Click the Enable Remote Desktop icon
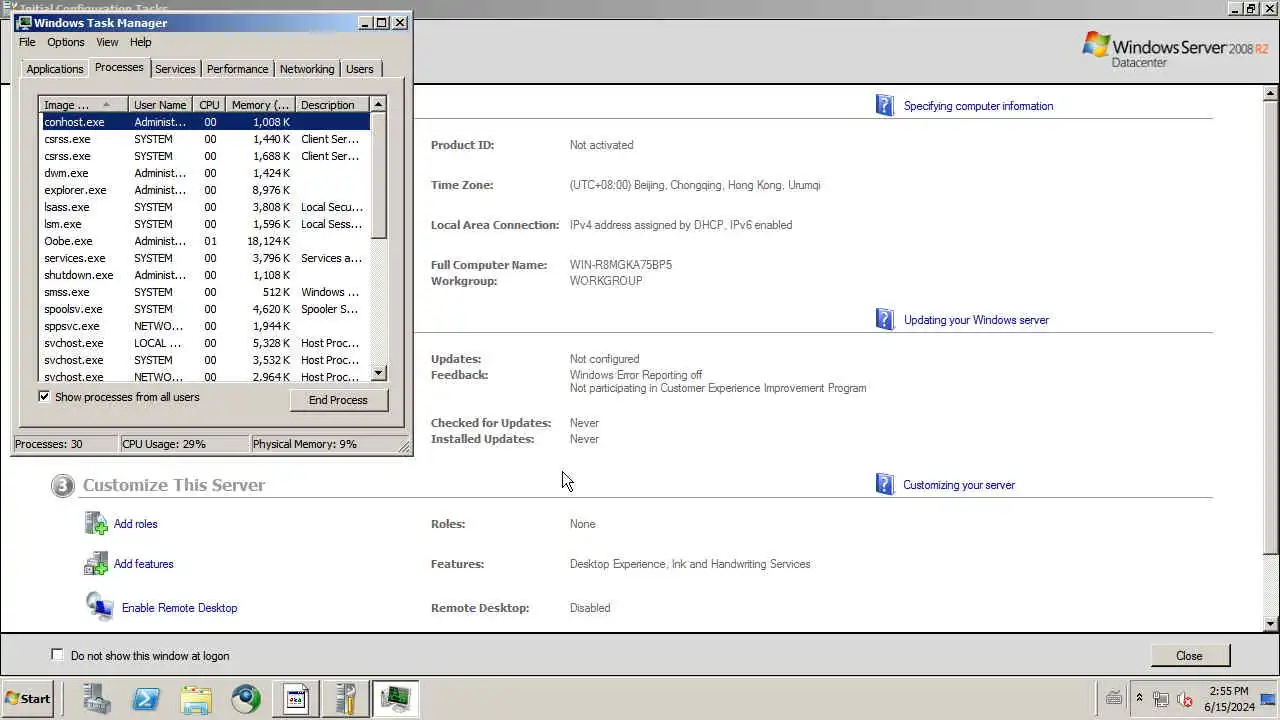This screenshot has height=720, width=1280. pyautogui.click(x=99, y=607)
